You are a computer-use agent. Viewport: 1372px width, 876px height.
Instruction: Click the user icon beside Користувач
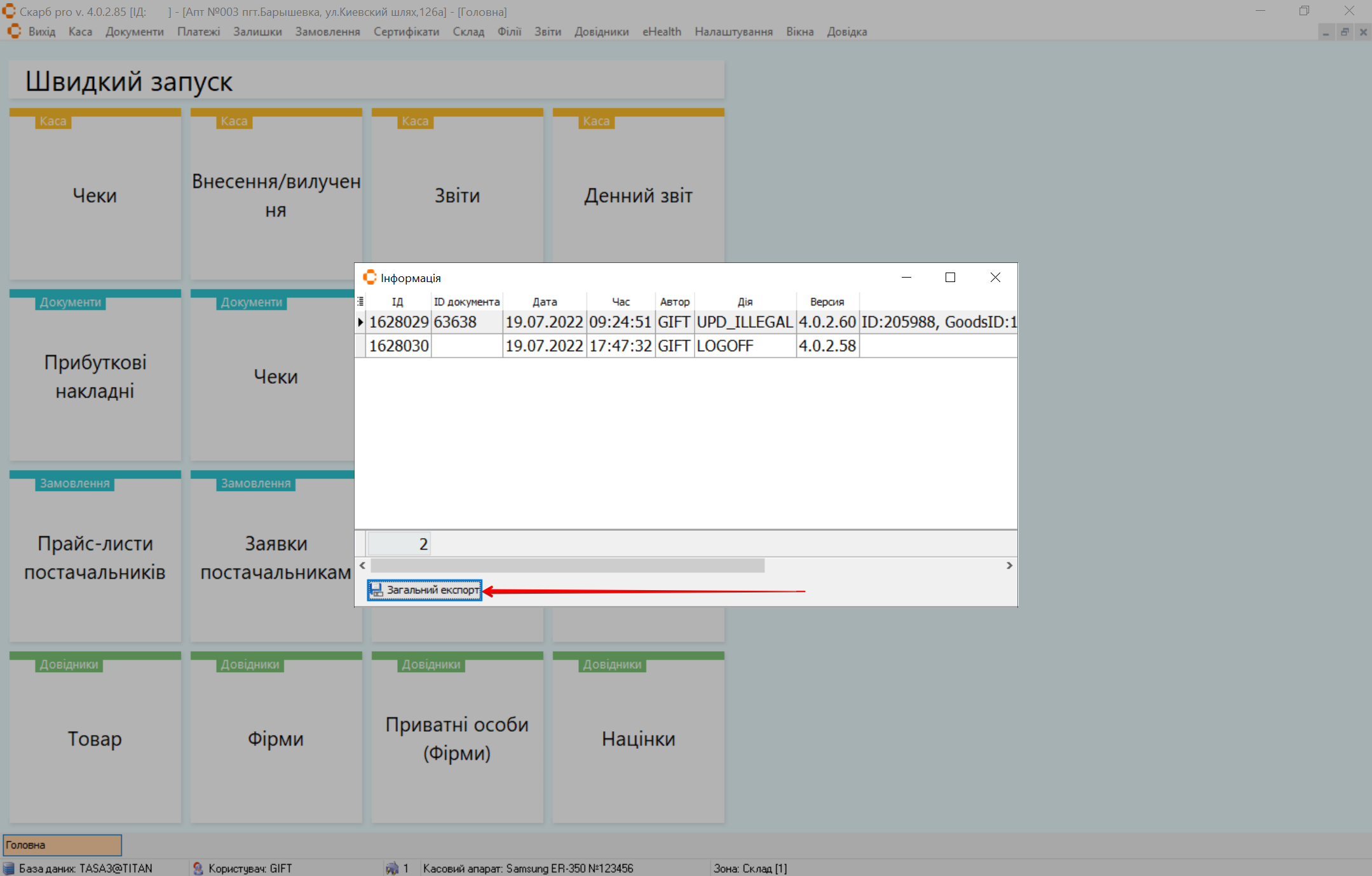click(x=198, y=868)
